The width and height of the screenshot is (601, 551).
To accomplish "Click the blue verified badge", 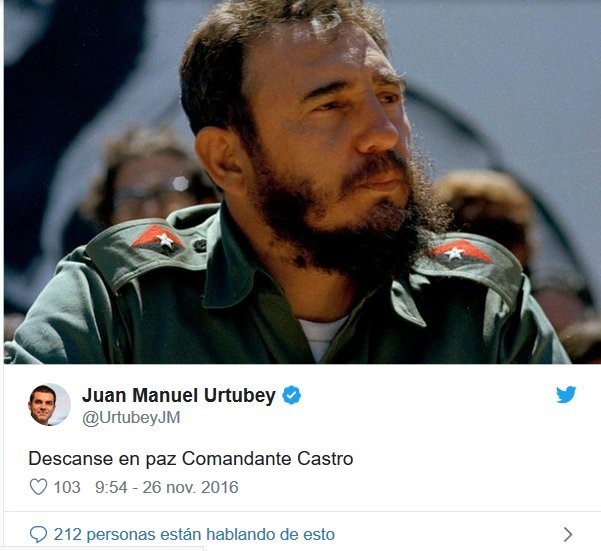I will coord(292,395).
